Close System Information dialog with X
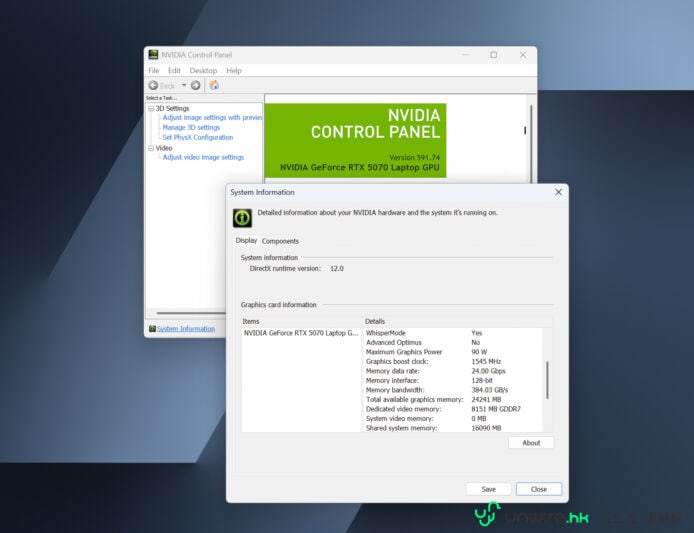This screenshot has width=694, height=533. (559, 192)
